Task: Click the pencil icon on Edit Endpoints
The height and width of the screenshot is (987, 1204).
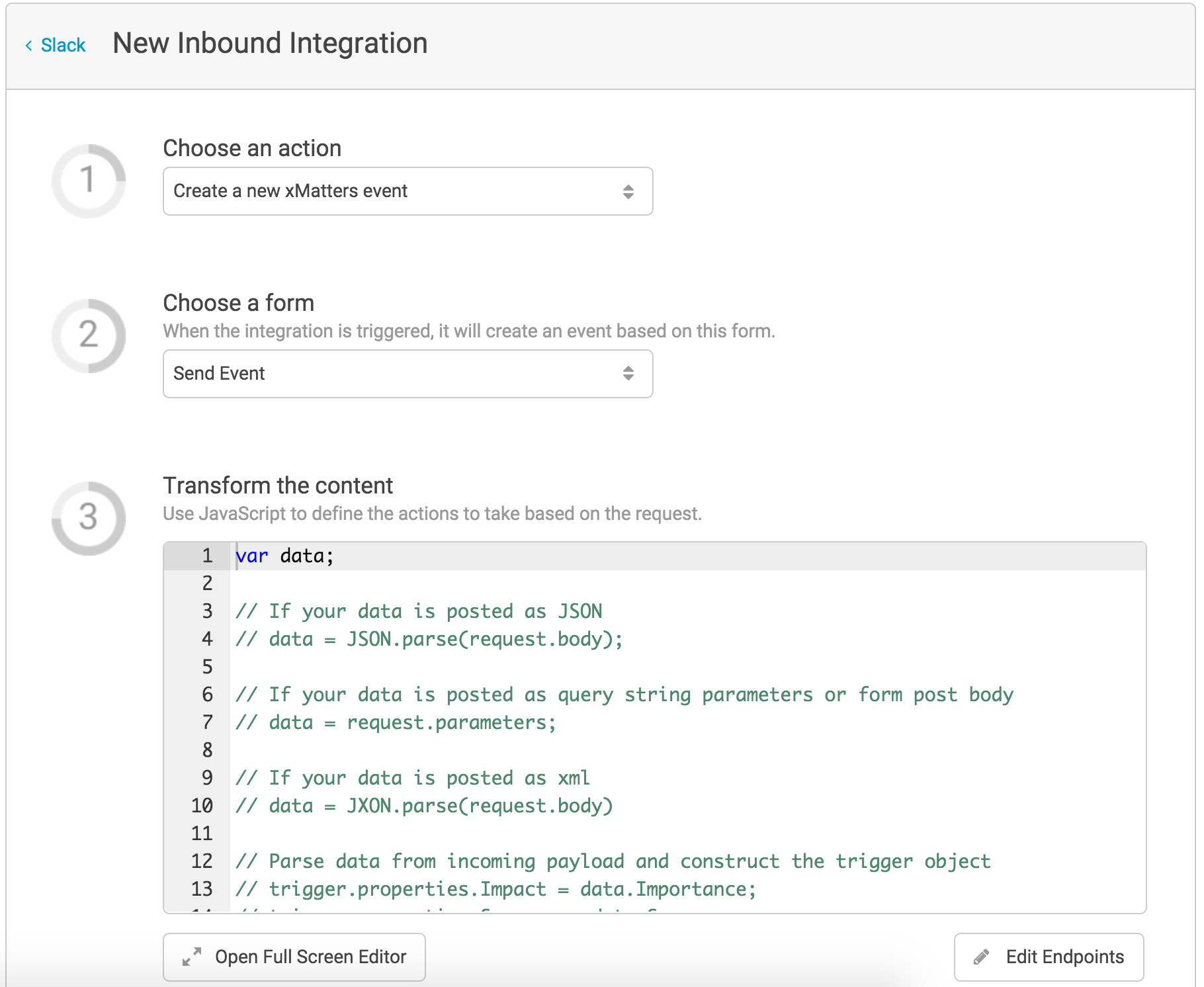Action: 982,957
